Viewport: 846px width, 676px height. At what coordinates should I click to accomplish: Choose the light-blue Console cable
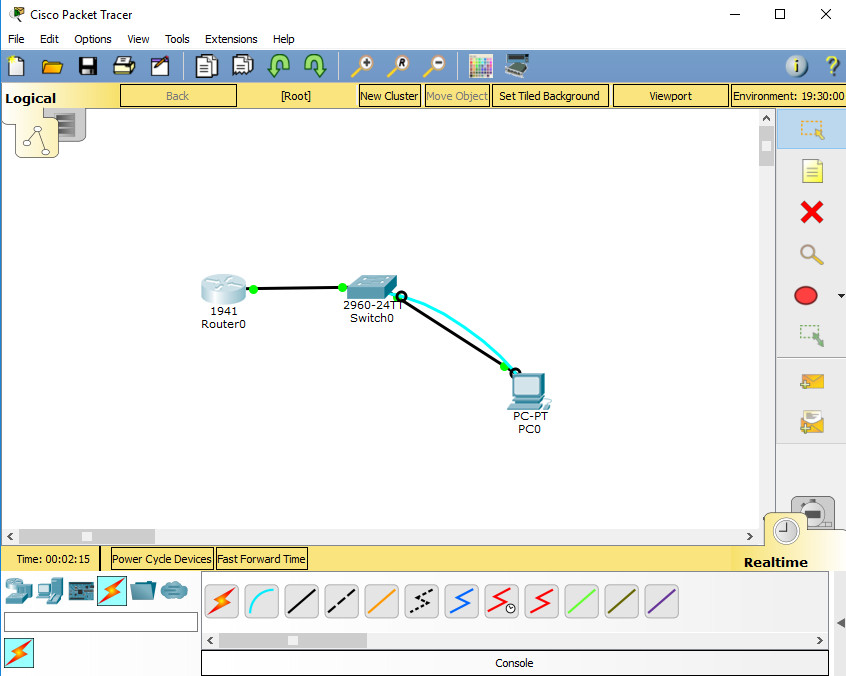pyautogui.click(x=262, y=601)
